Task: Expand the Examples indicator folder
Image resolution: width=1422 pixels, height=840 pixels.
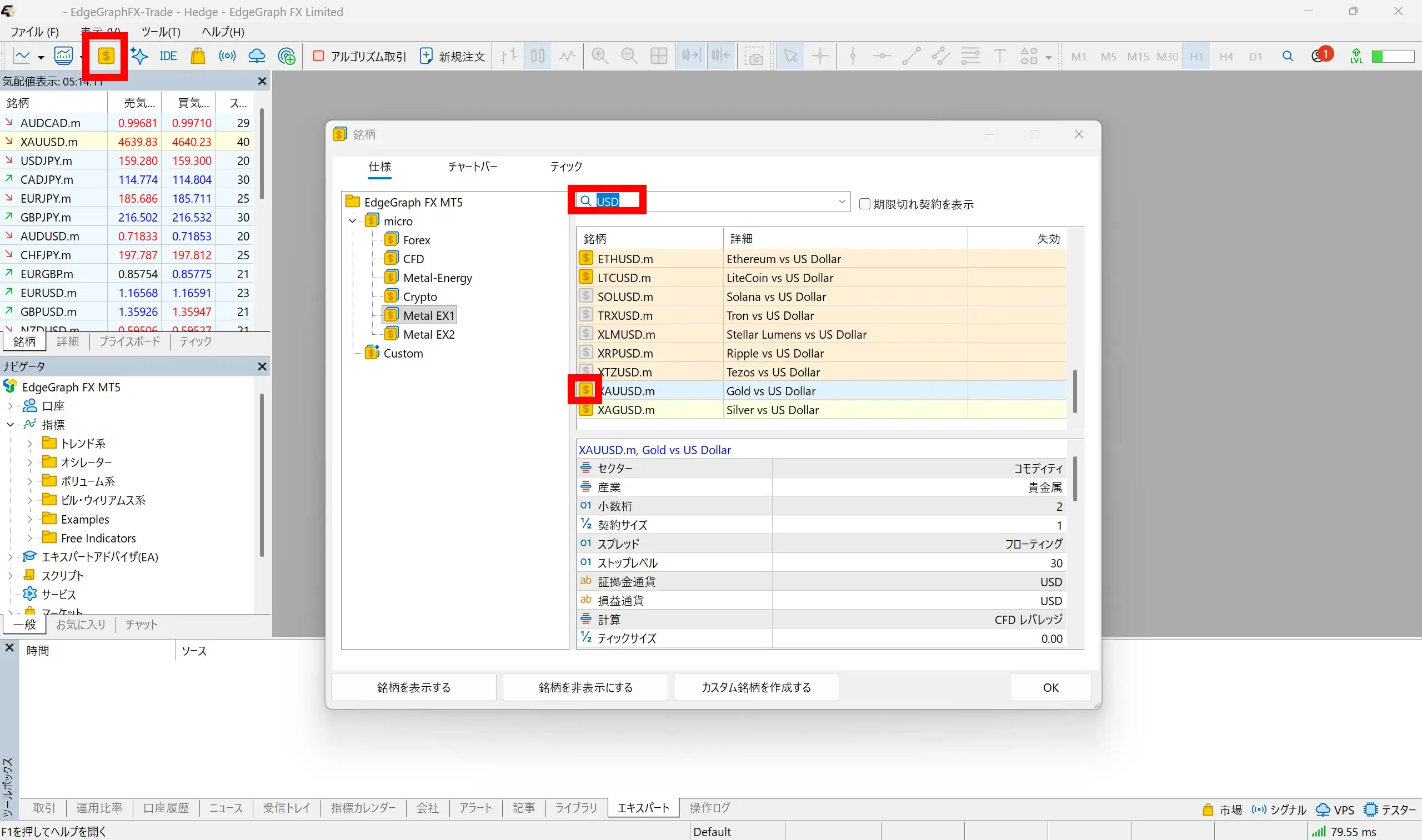Action: tap(29, 519)
